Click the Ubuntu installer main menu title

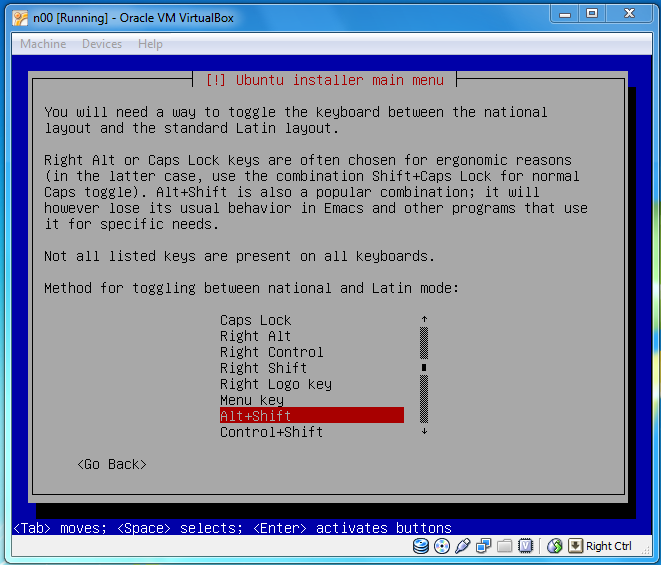pos(325,80)
